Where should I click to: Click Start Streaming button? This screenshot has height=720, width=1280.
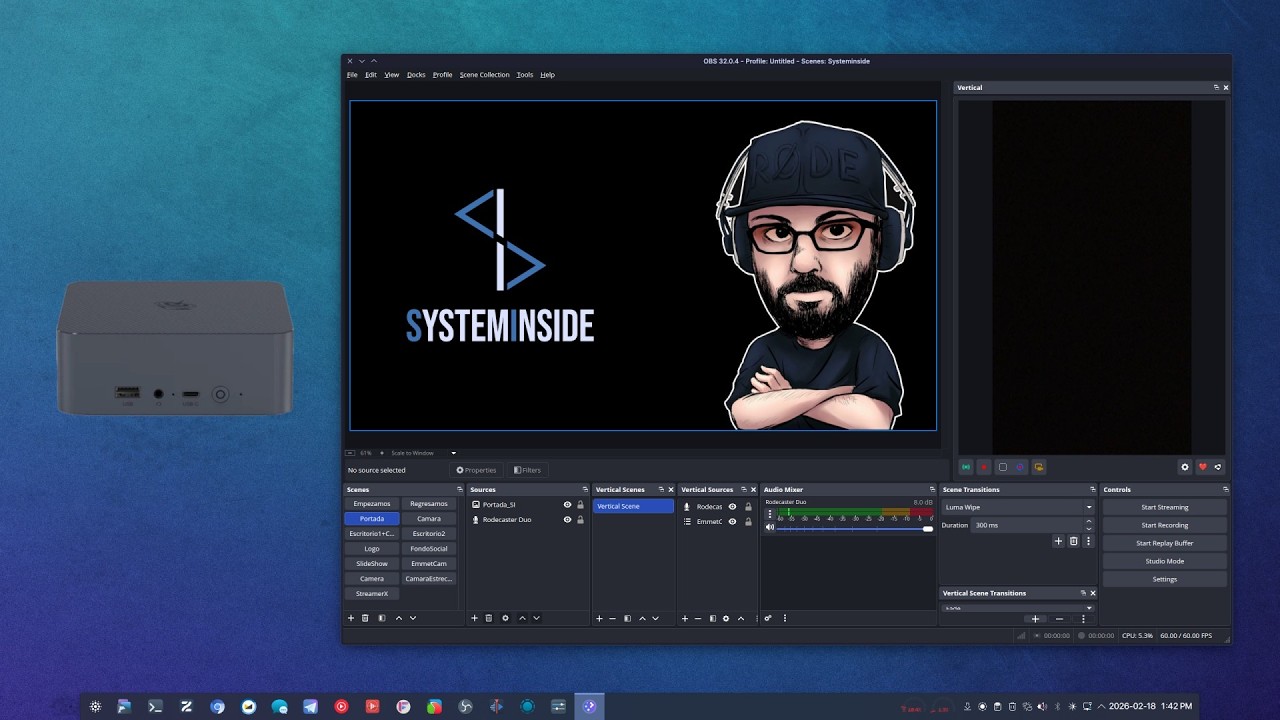coord(1165,507)
